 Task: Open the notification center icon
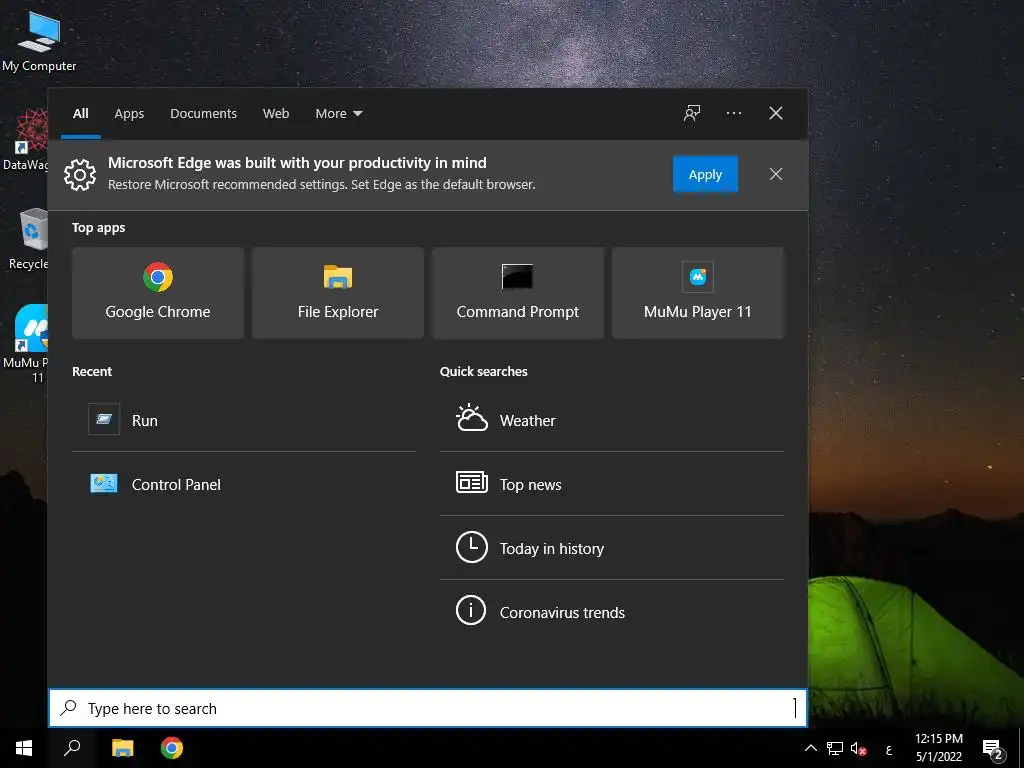993,749
